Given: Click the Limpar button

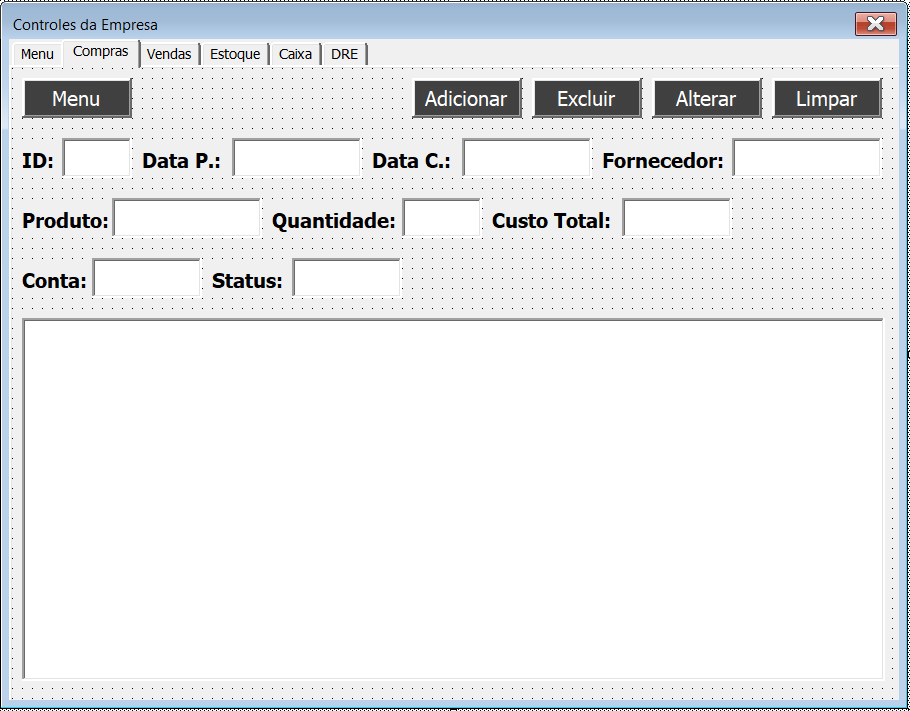Looking at the screenshot, I should tap(827, 99).
